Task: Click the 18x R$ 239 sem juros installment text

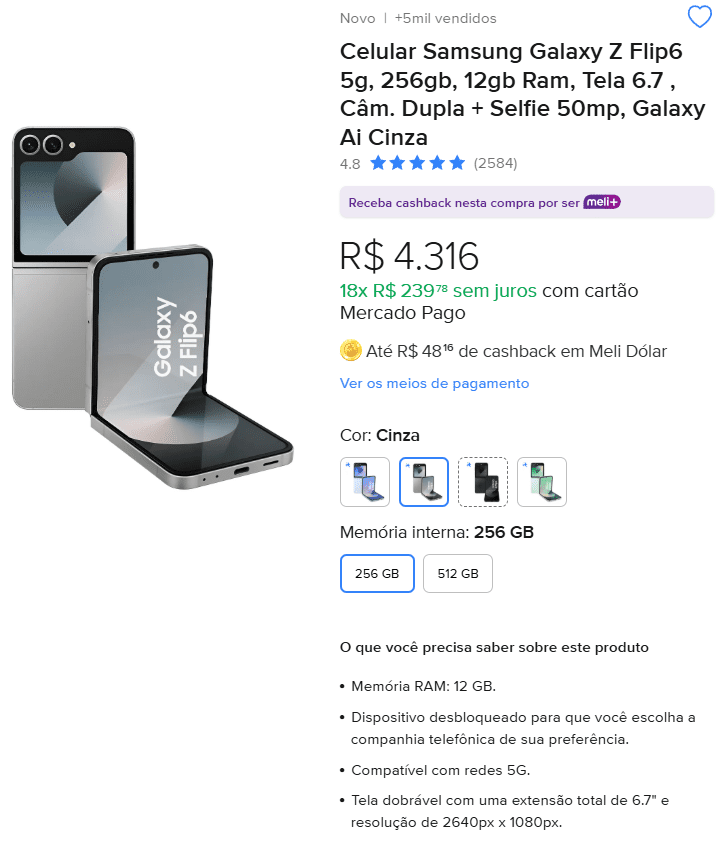Action: pyautogui.click(x=438, y=291)
